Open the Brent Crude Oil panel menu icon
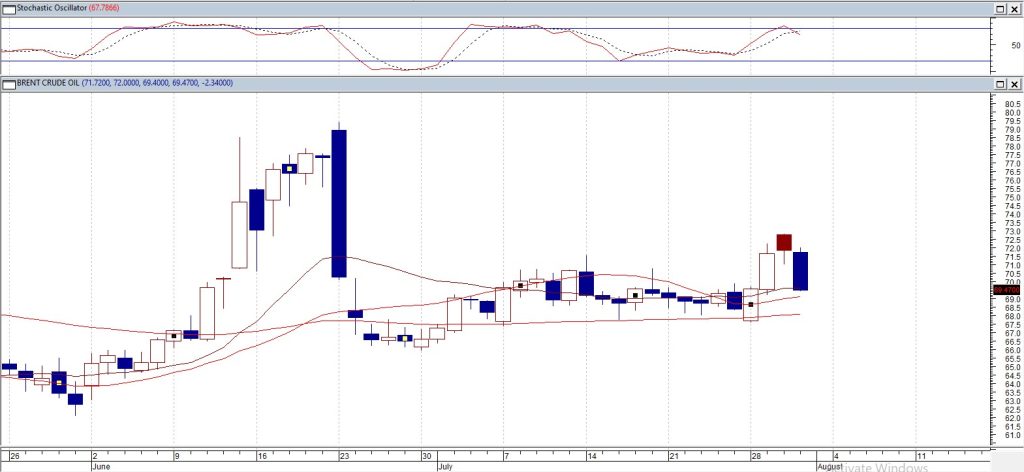This screenshot has width=1024, height=472. coord(6,83)
